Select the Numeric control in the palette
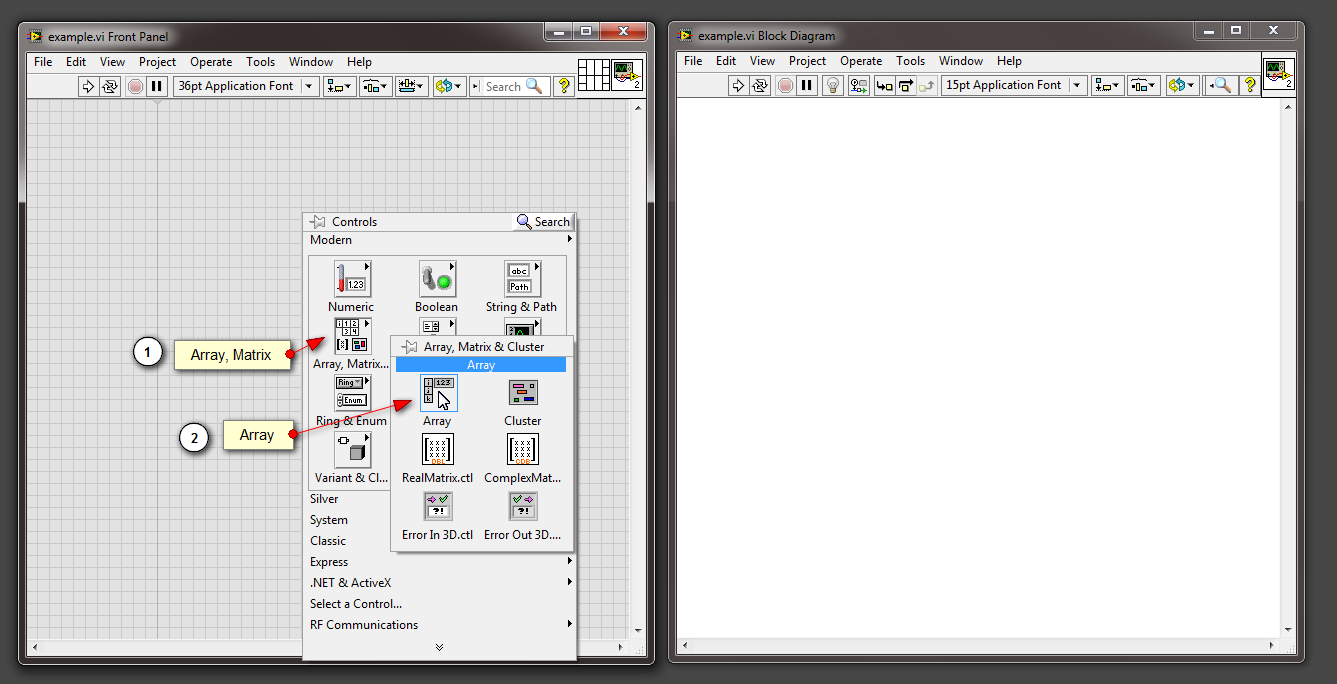Viewport: 1337px width, 684px height. (351, 278)
